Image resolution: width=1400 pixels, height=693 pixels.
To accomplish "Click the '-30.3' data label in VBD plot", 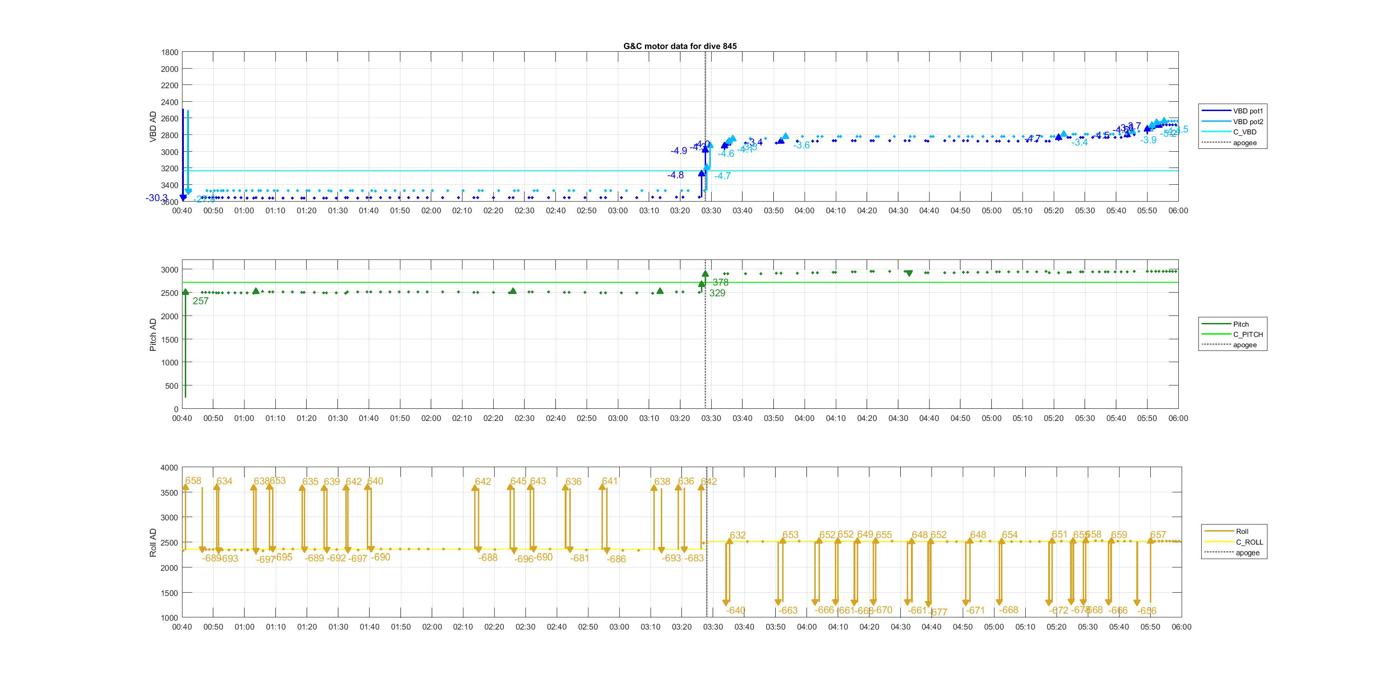I will point(157,198).
